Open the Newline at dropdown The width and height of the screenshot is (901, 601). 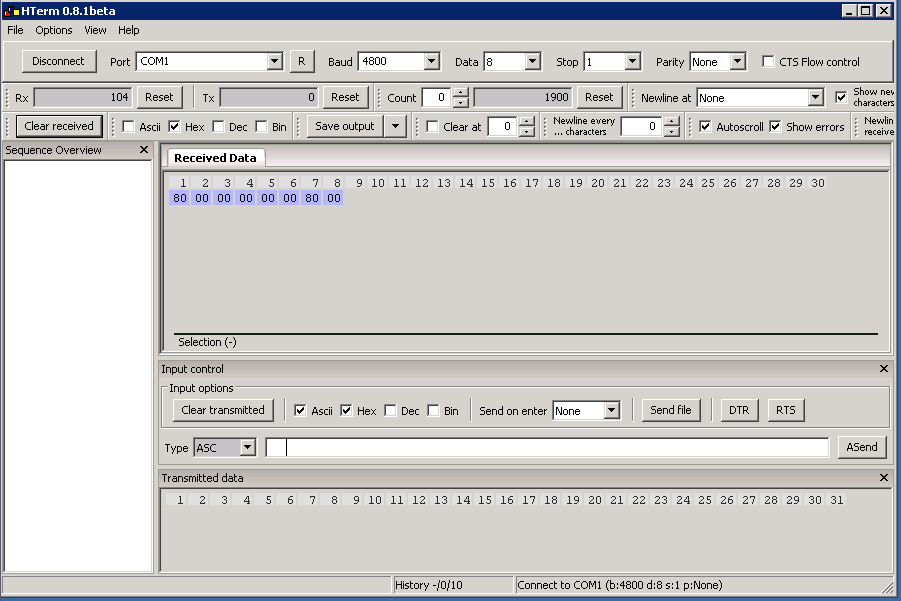pyautogui.click(x=815, y=98)
